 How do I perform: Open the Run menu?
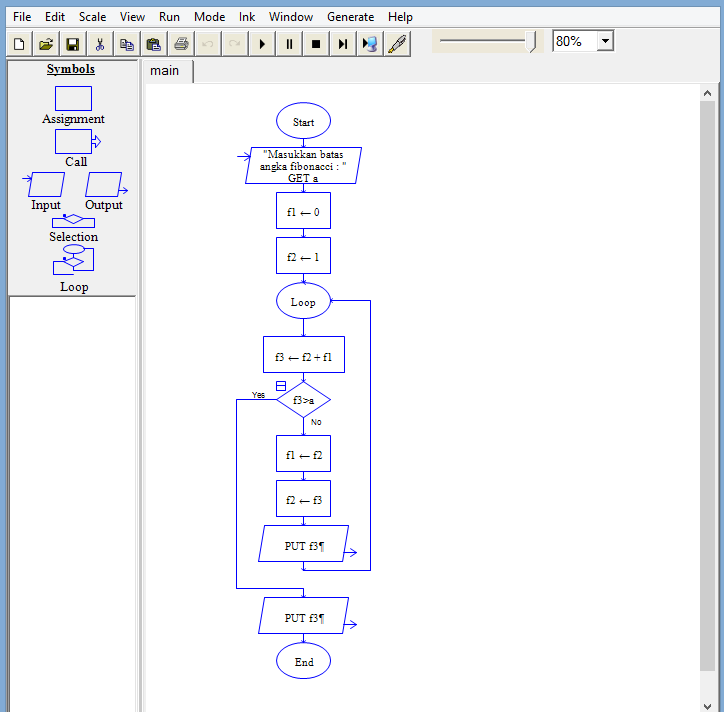coord(169,17)
